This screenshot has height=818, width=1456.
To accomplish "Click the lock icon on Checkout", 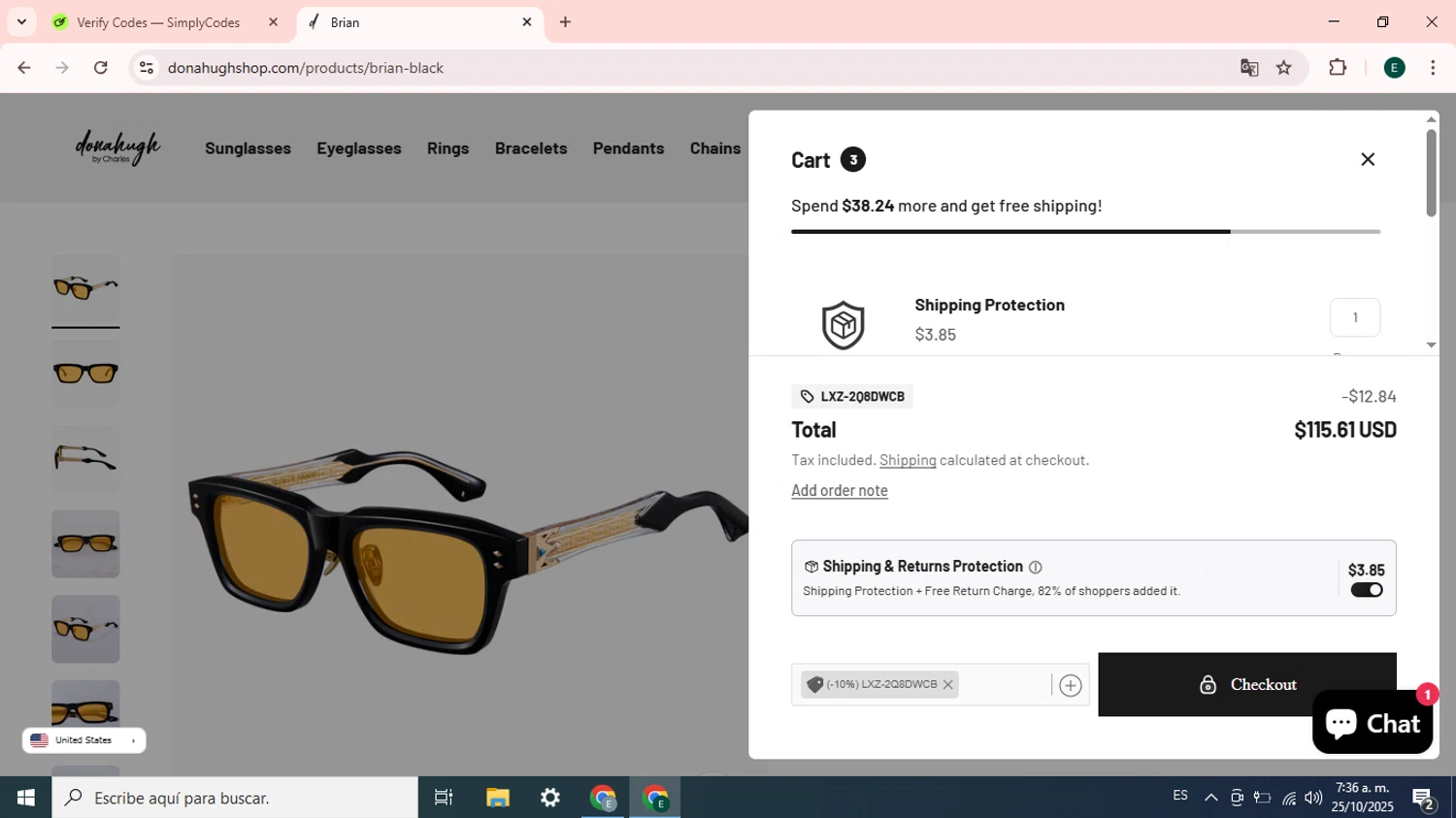I will click(1208, 685).
